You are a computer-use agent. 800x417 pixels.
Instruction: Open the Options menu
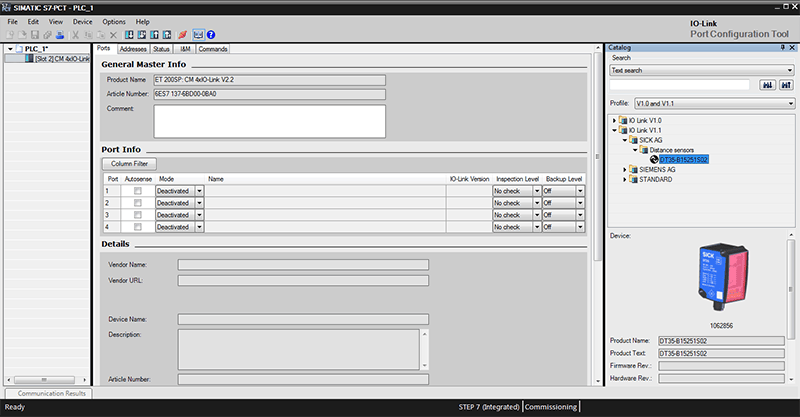[114, 22]
